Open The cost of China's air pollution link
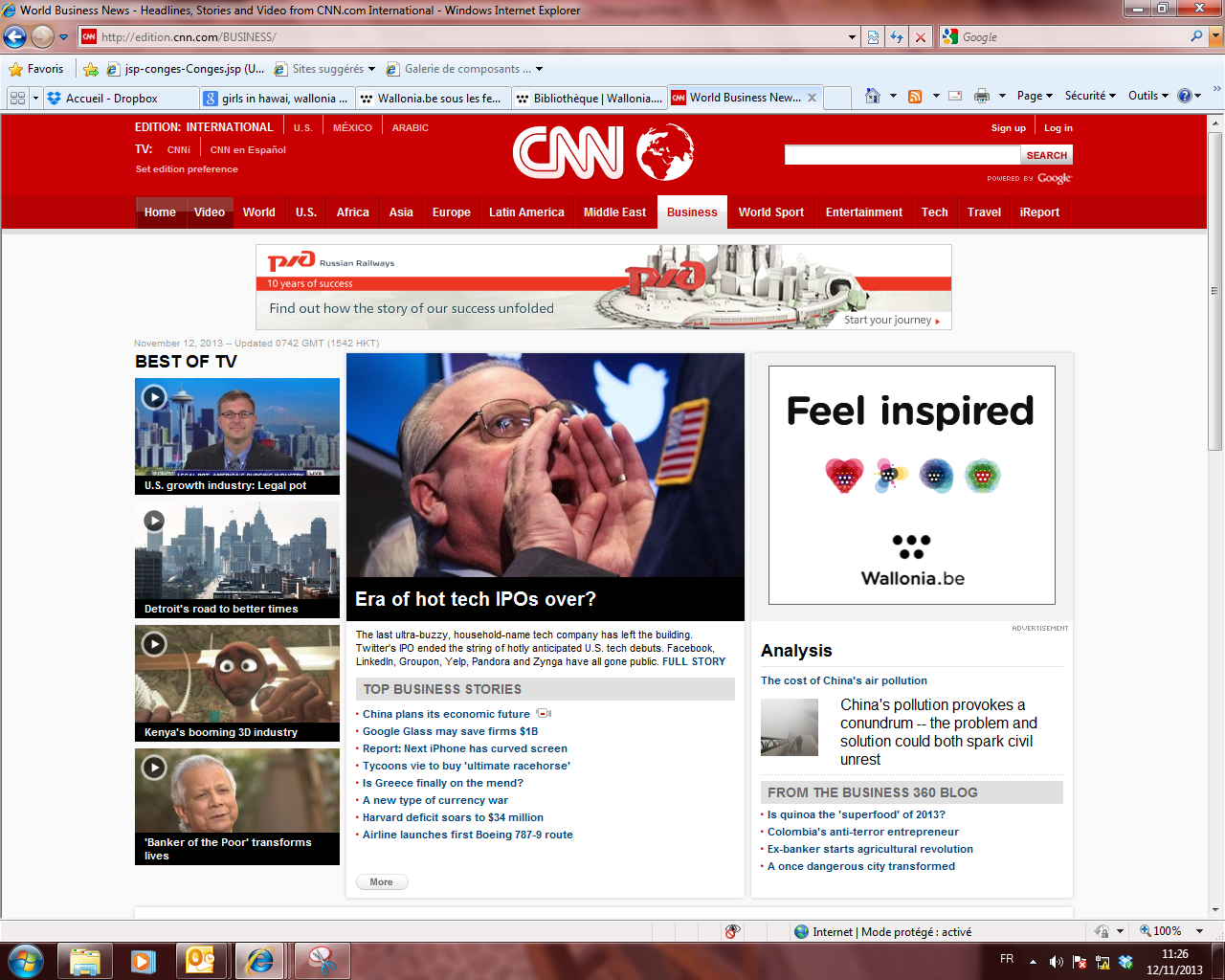 point(844,680)
